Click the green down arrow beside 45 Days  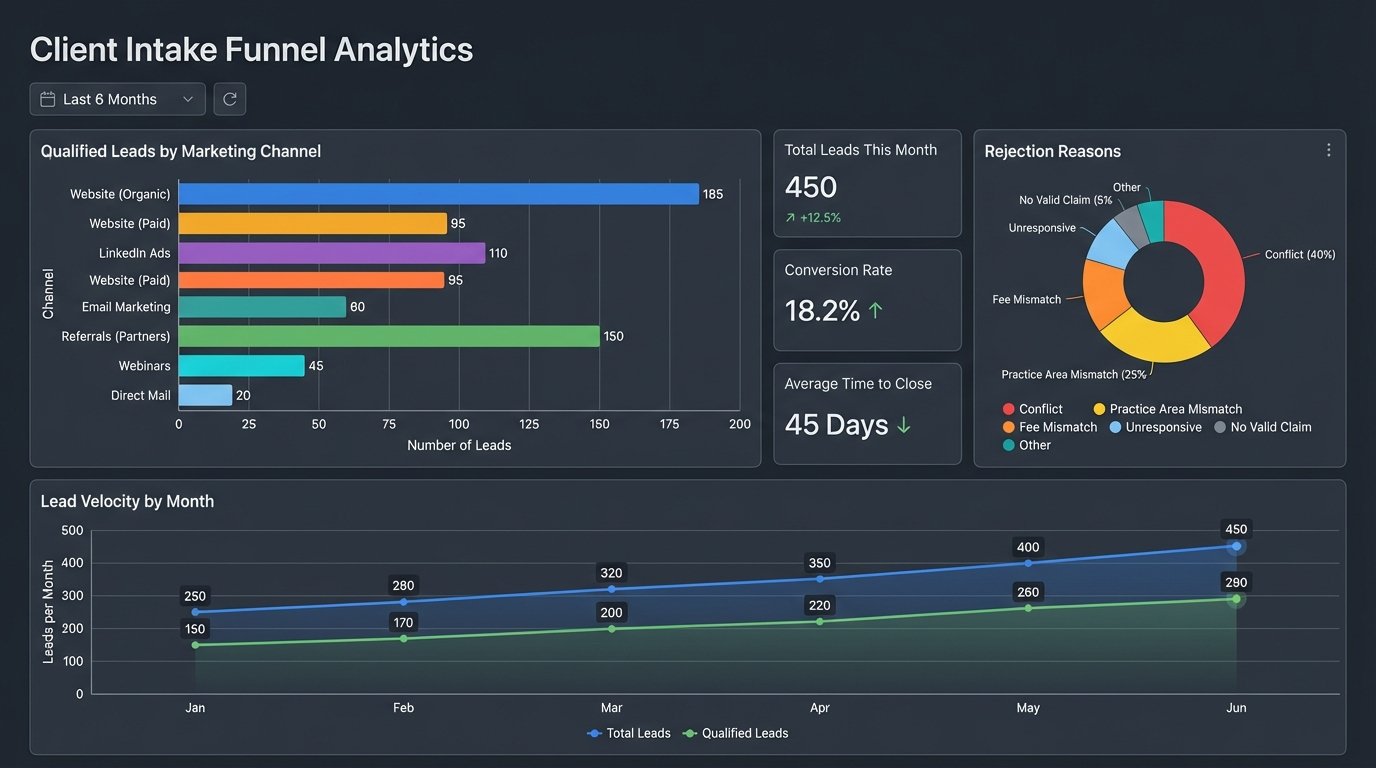[904, 425]
